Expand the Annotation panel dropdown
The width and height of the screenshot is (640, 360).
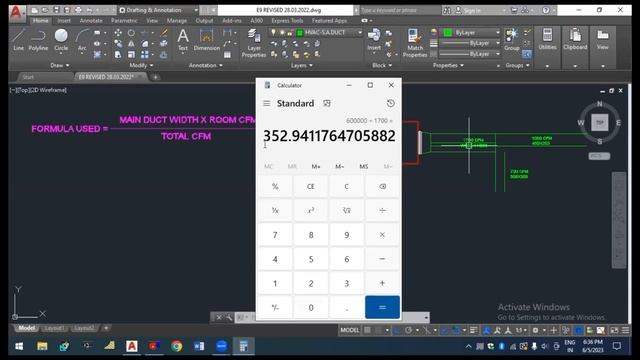click(x=206, y=65)
